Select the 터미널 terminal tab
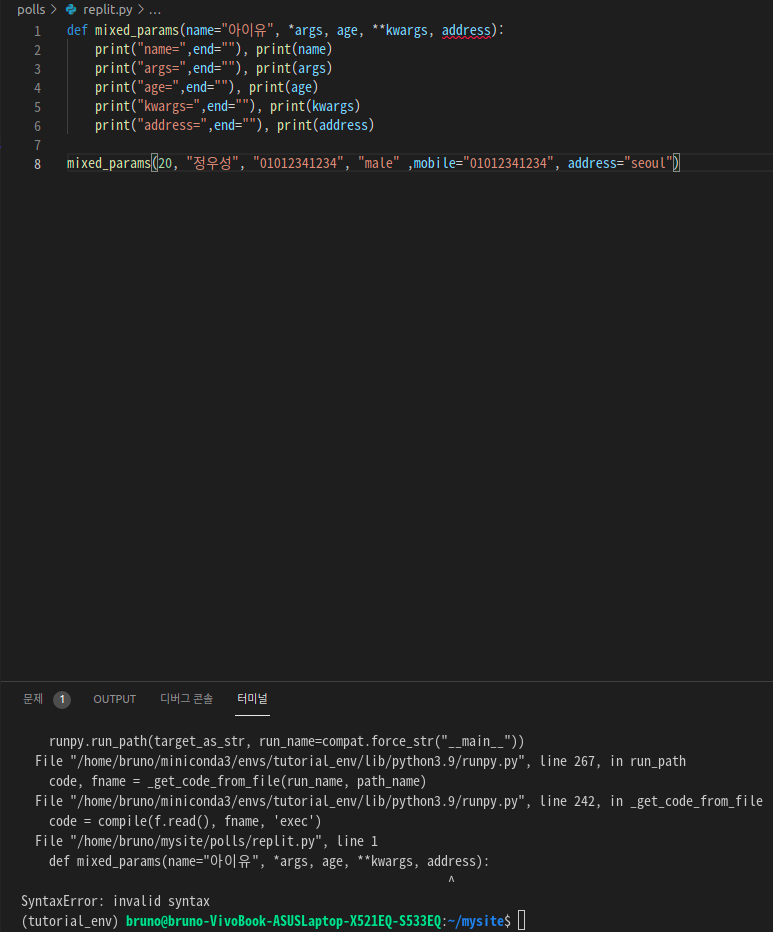 coord(253,698)
